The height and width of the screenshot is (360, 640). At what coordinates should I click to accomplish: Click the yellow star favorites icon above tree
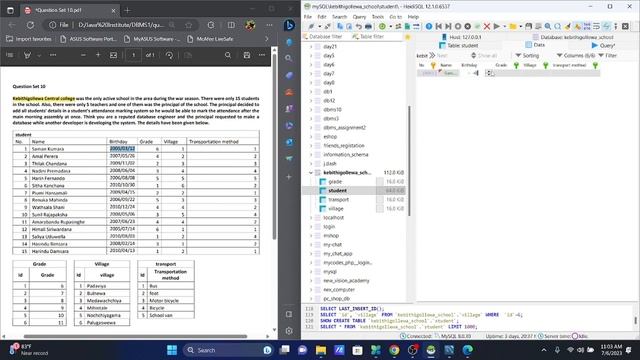click(x=407, y=37)
